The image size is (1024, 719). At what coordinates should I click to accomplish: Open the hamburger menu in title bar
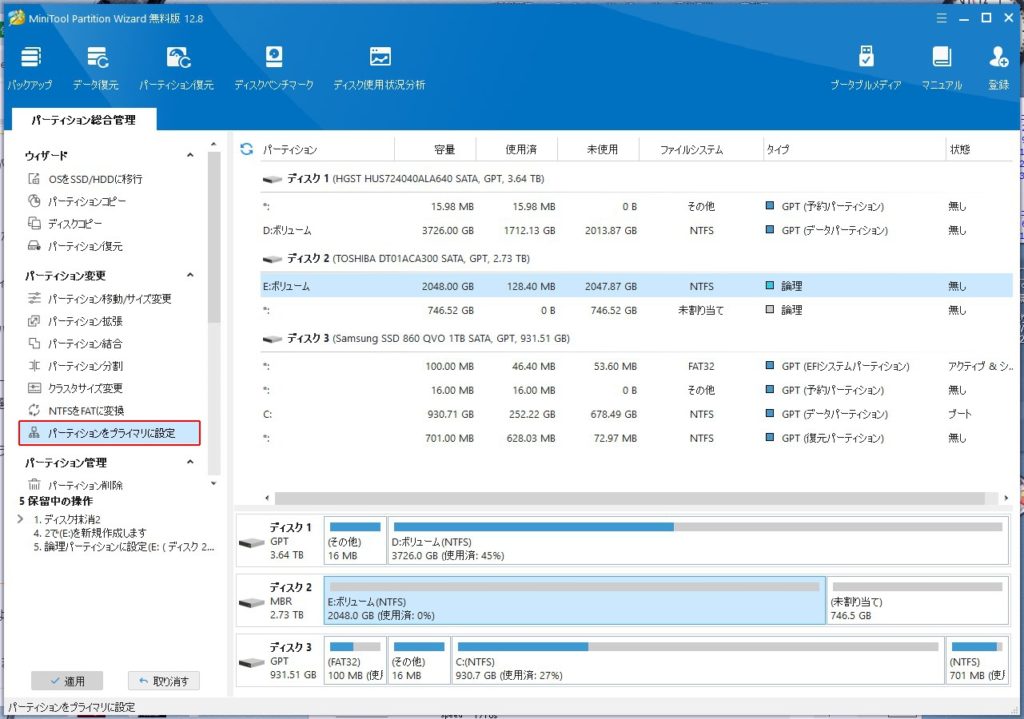[940, 17]
